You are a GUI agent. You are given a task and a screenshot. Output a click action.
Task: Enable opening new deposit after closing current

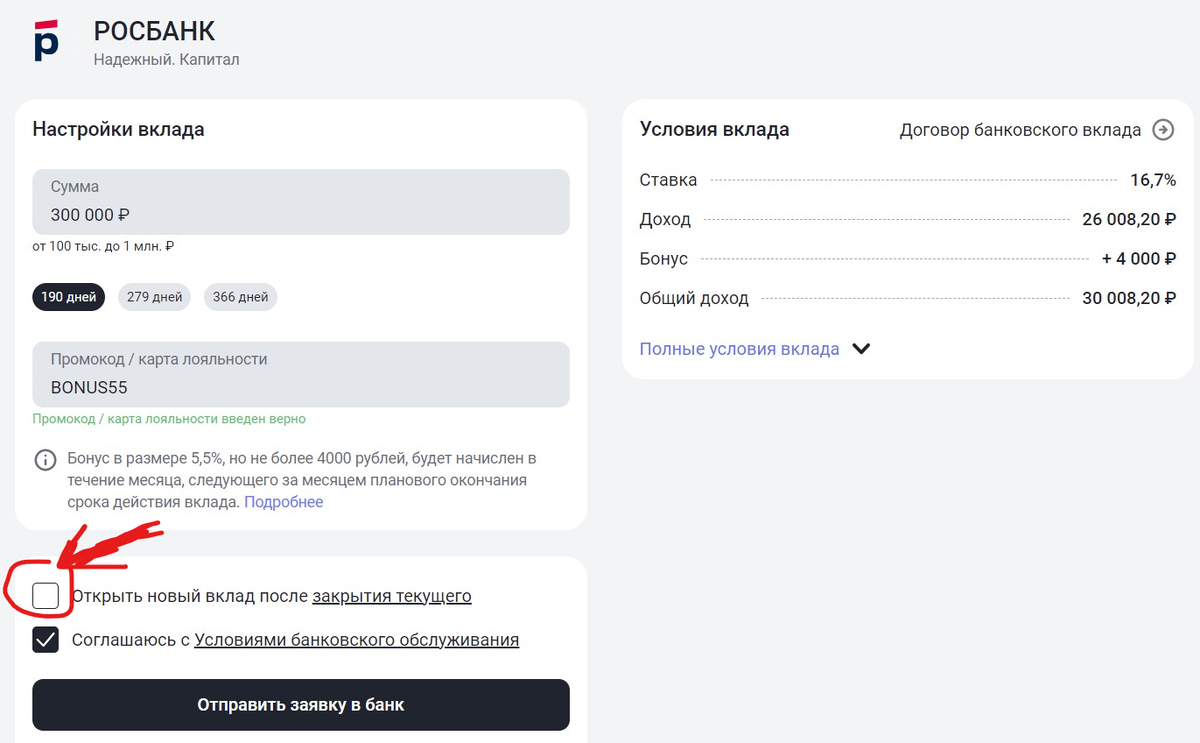(46, 596)
